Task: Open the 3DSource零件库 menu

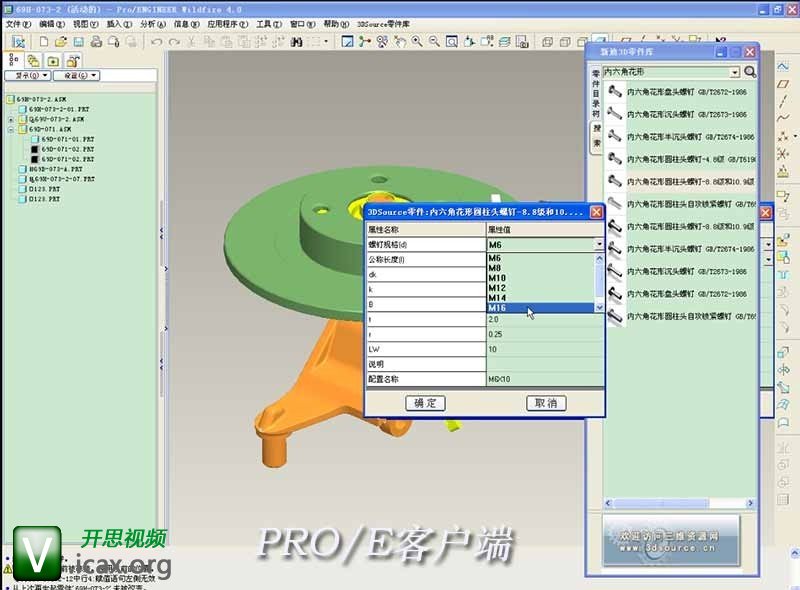Action: click(383, 24)
